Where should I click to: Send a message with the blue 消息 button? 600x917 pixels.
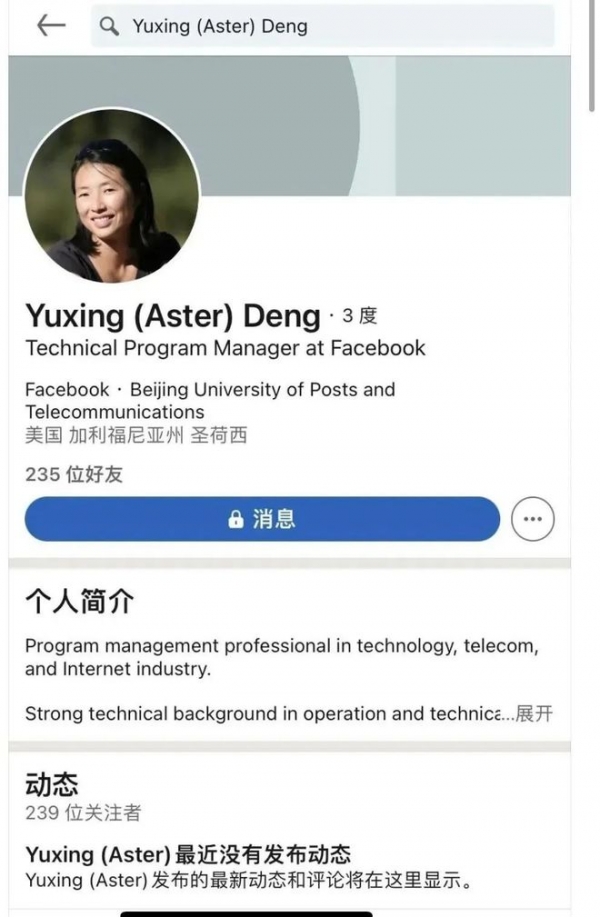pos(263,519)
